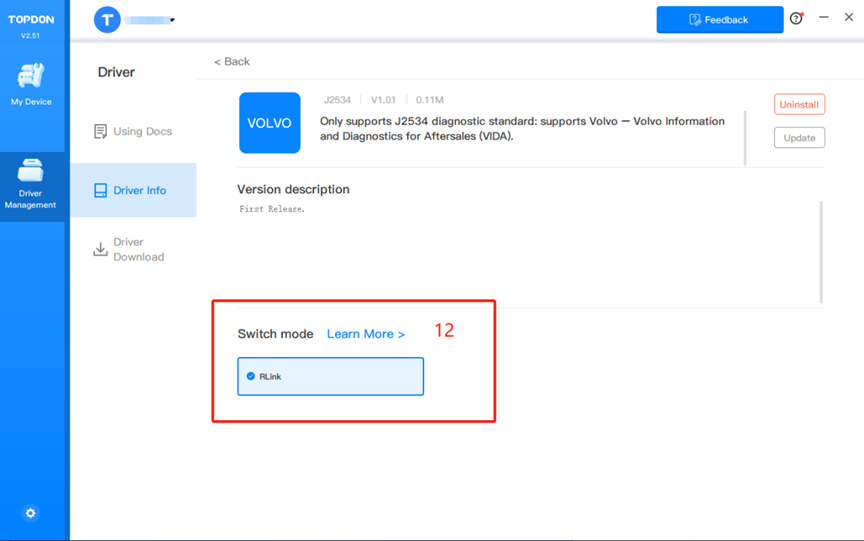Click the 0.11M size label

(429, 100)
